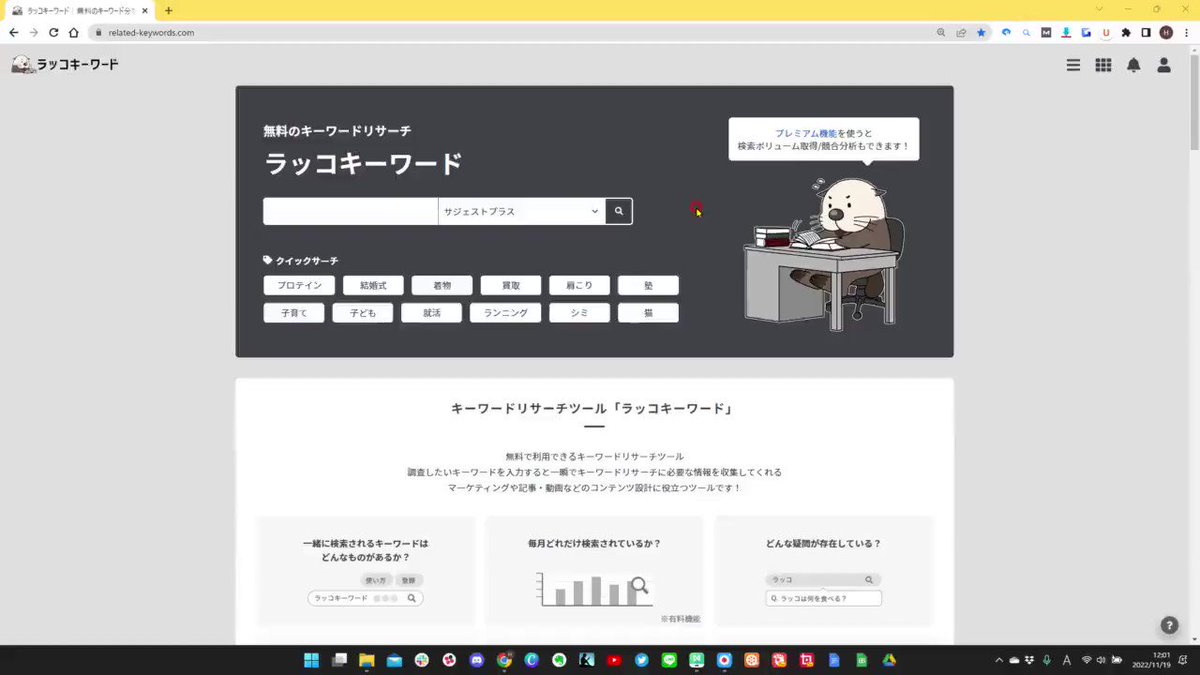Click the 一緒に検索されるキーワード card

pyautogui.click(x=365, y=571)
